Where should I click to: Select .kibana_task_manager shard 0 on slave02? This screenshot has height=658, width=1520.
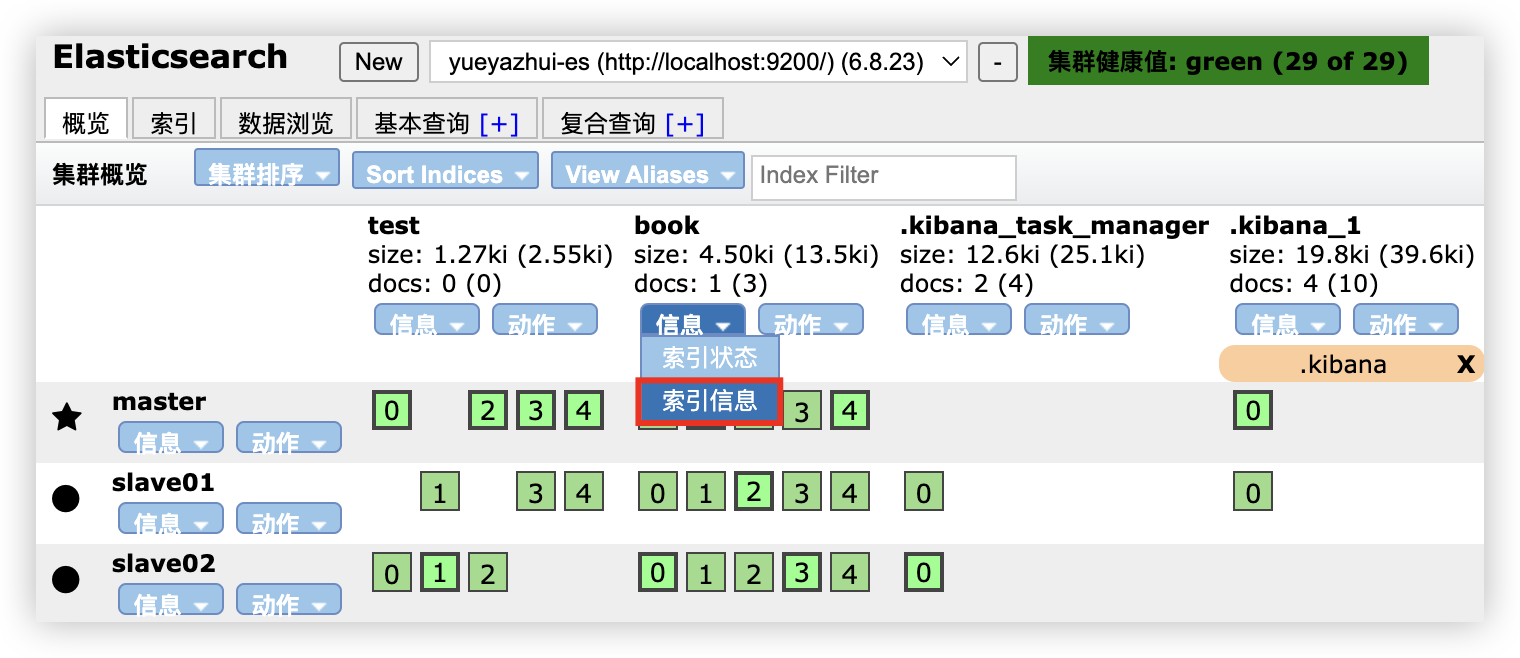(x=924, y=573)
